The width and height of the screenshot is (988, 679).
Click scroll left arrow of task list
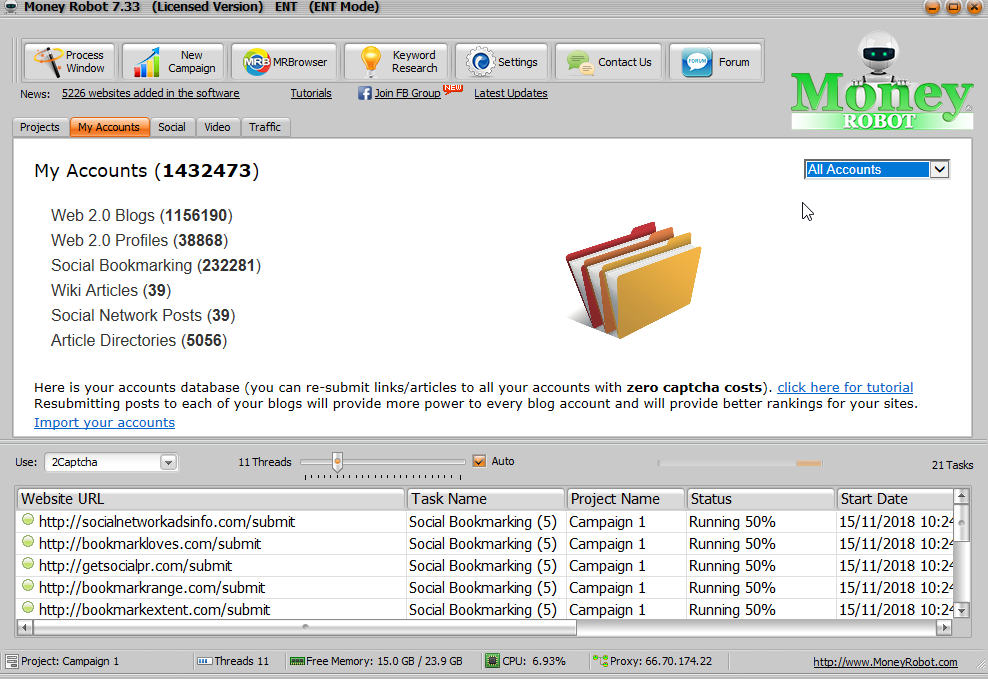click(x=25, y=627)
